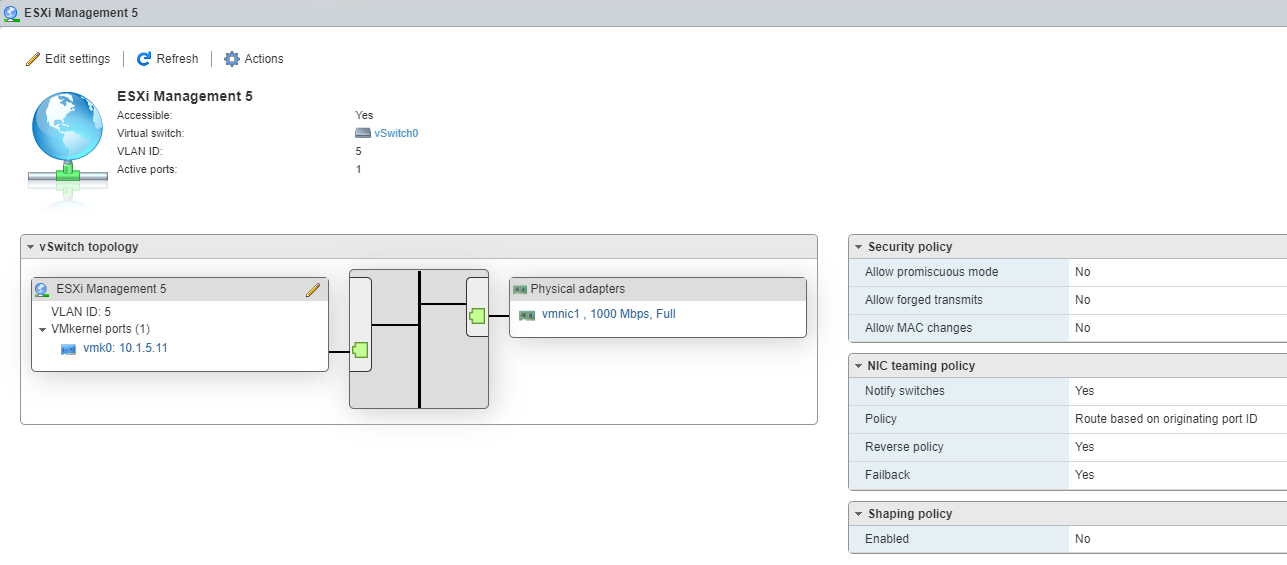This screenshot has height=565, width=1287.
Task: Click the vmnic1 network card icon
Action: tap(527, 315)
